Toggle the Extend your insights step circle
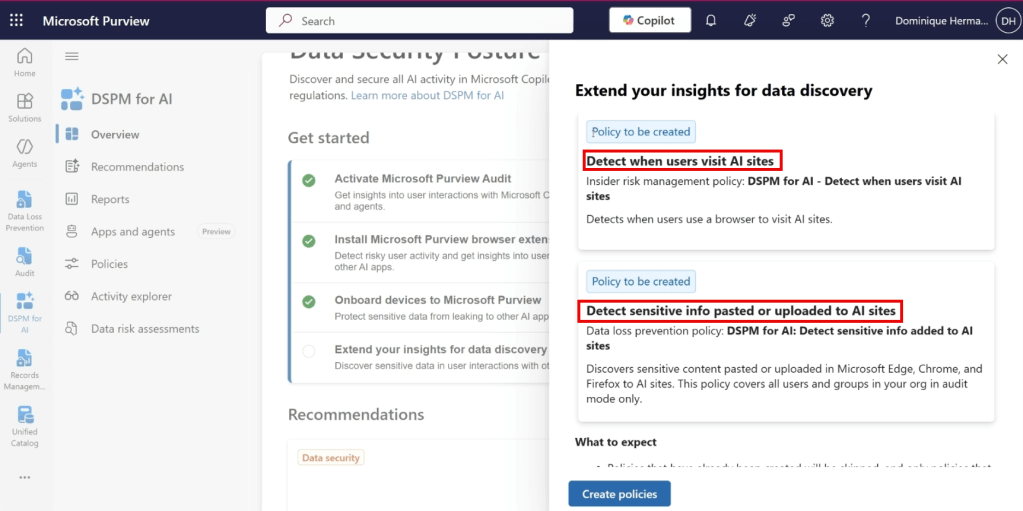1023x511 pixels. click(309, 350)
